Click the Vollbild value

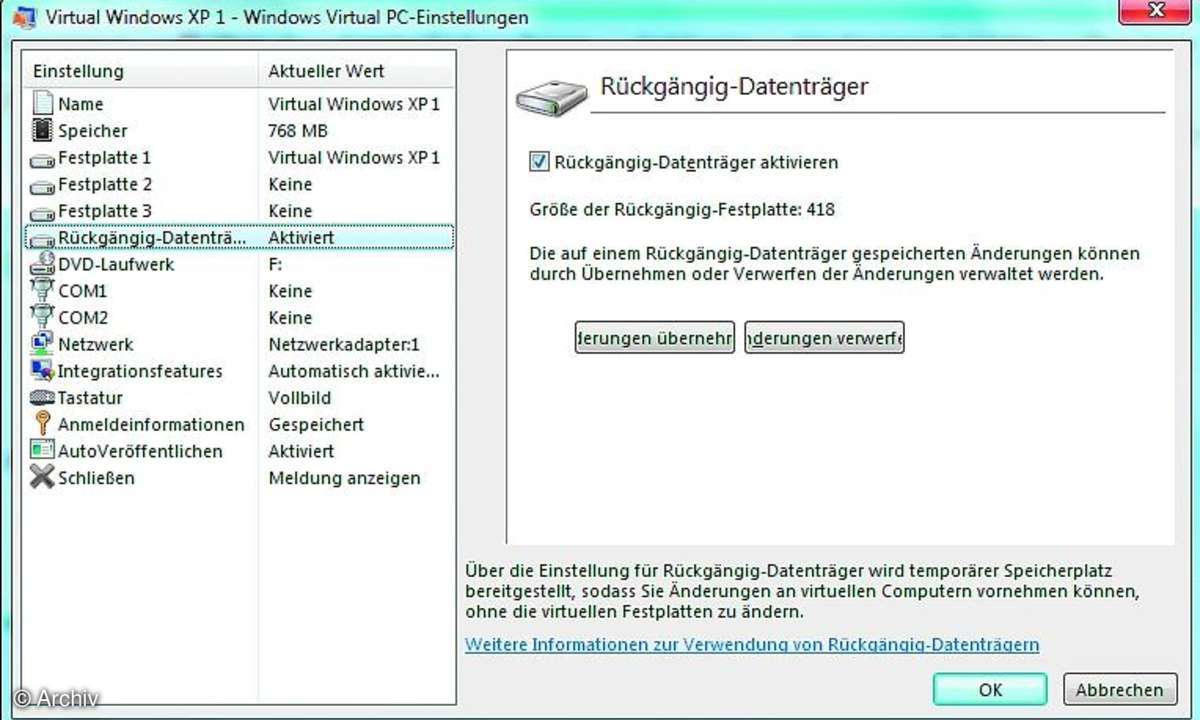pyautogui.click(x=299, y=398)
